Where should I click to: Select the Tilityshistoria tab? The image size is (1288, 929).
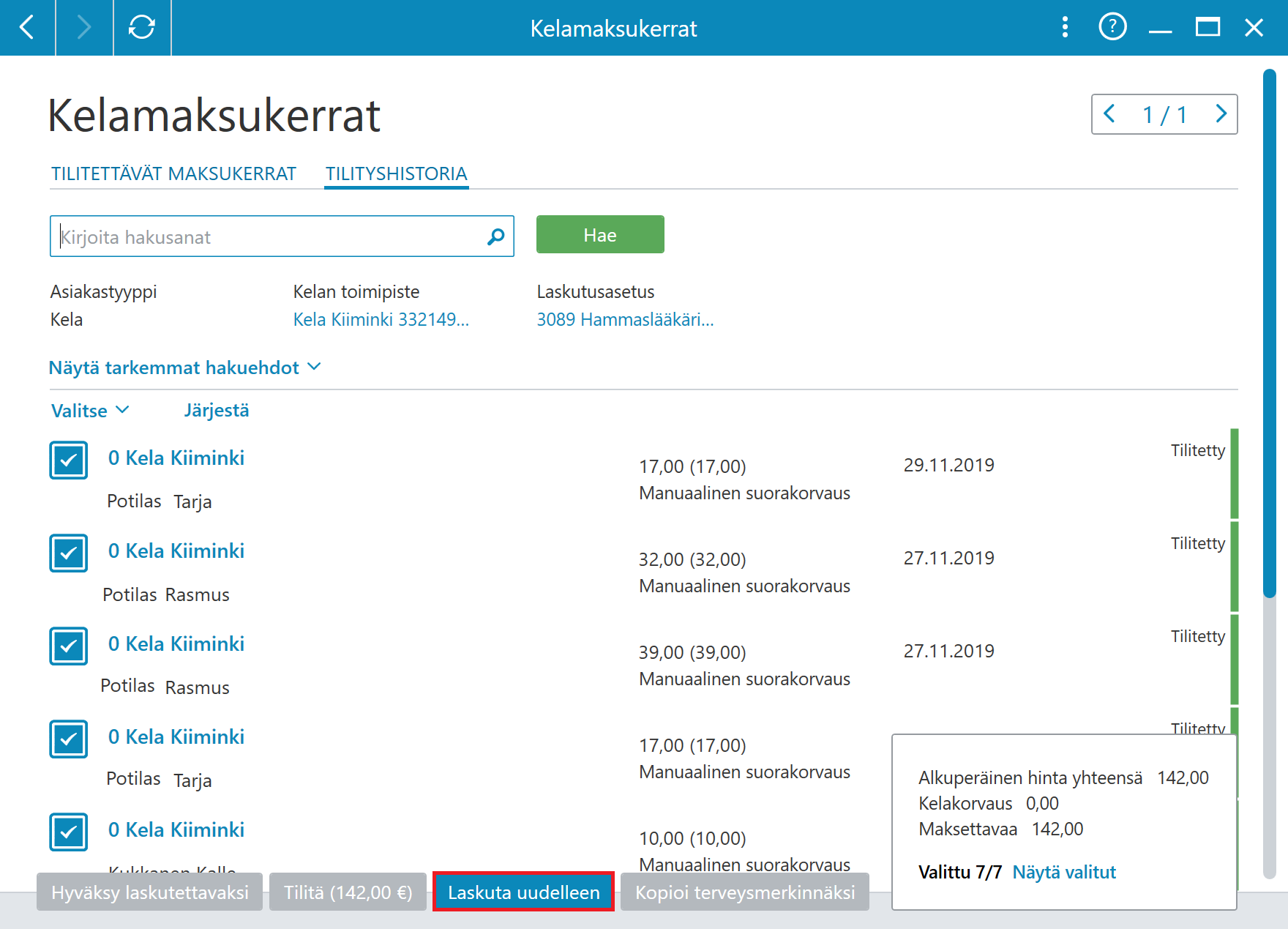pos(396,174)
